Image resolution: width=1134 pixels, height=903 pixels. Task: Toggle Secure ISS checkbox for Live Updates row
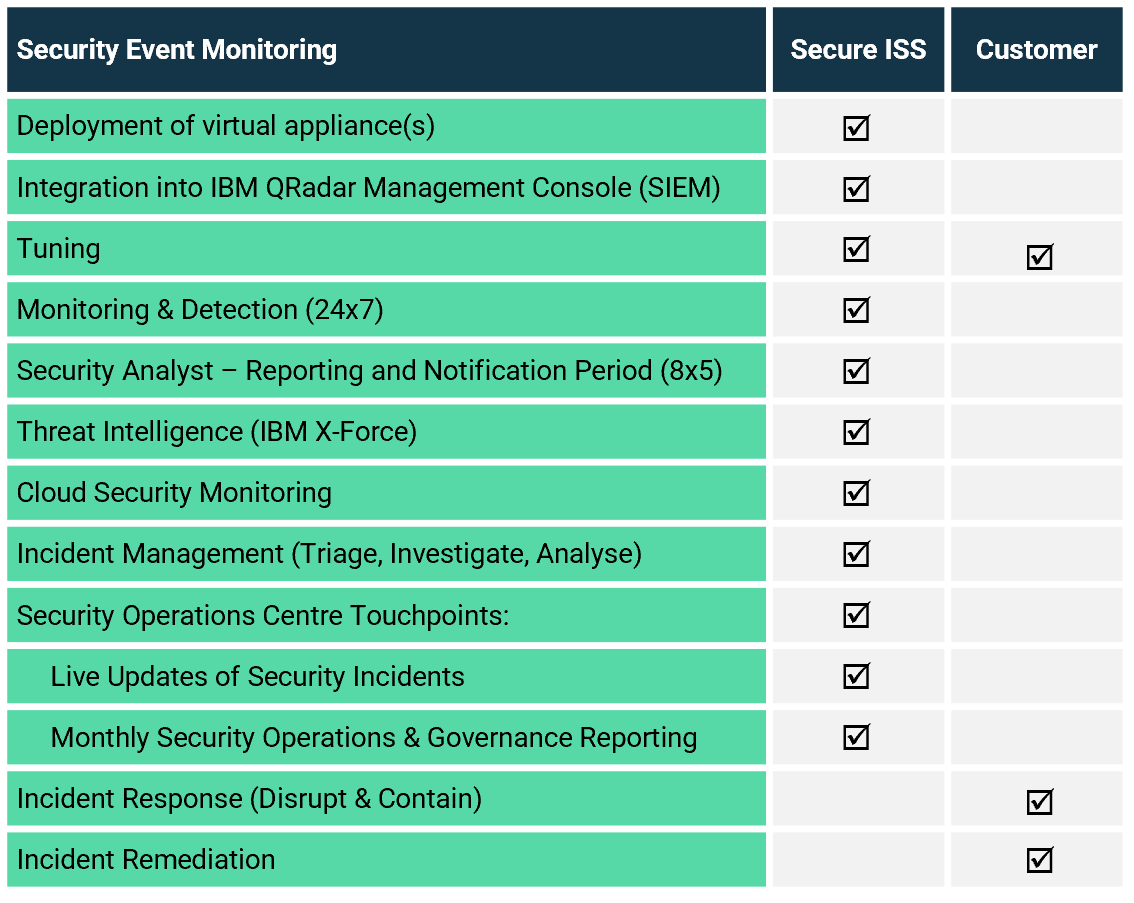click(856, 677)
